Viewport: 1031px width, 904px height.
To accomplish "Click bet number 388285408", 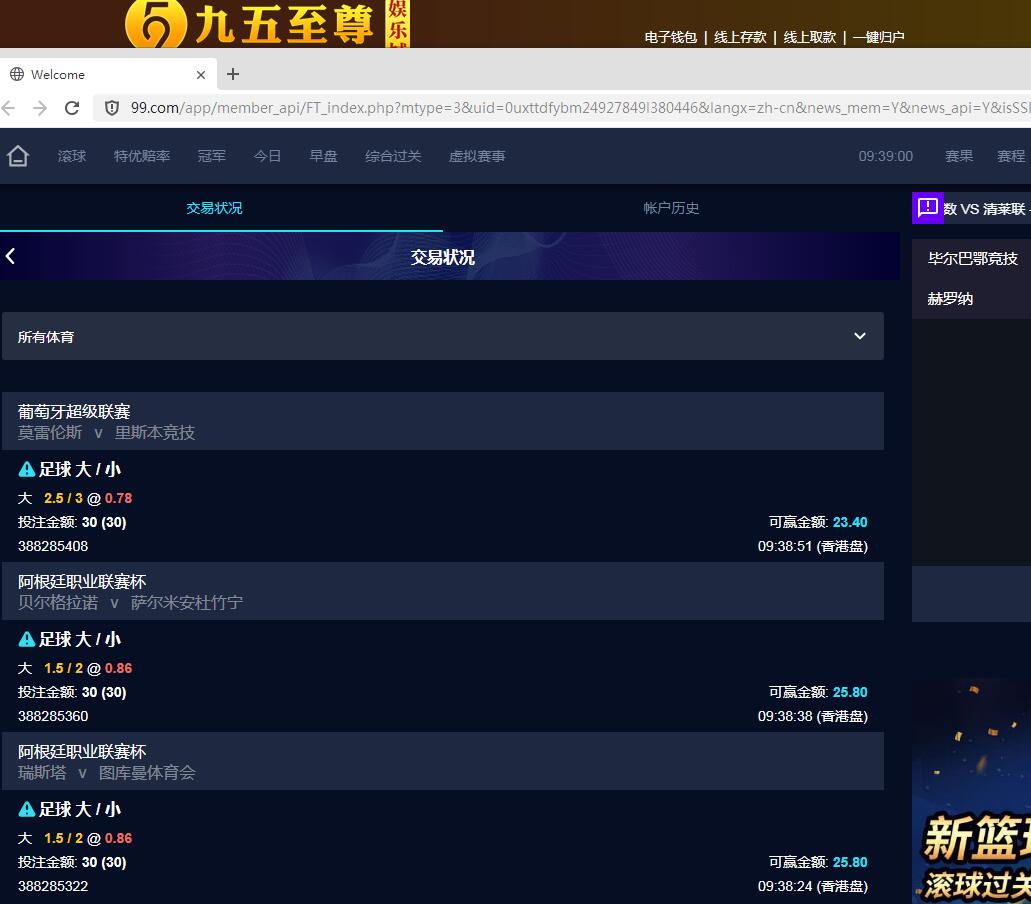I will click(53, 546).
